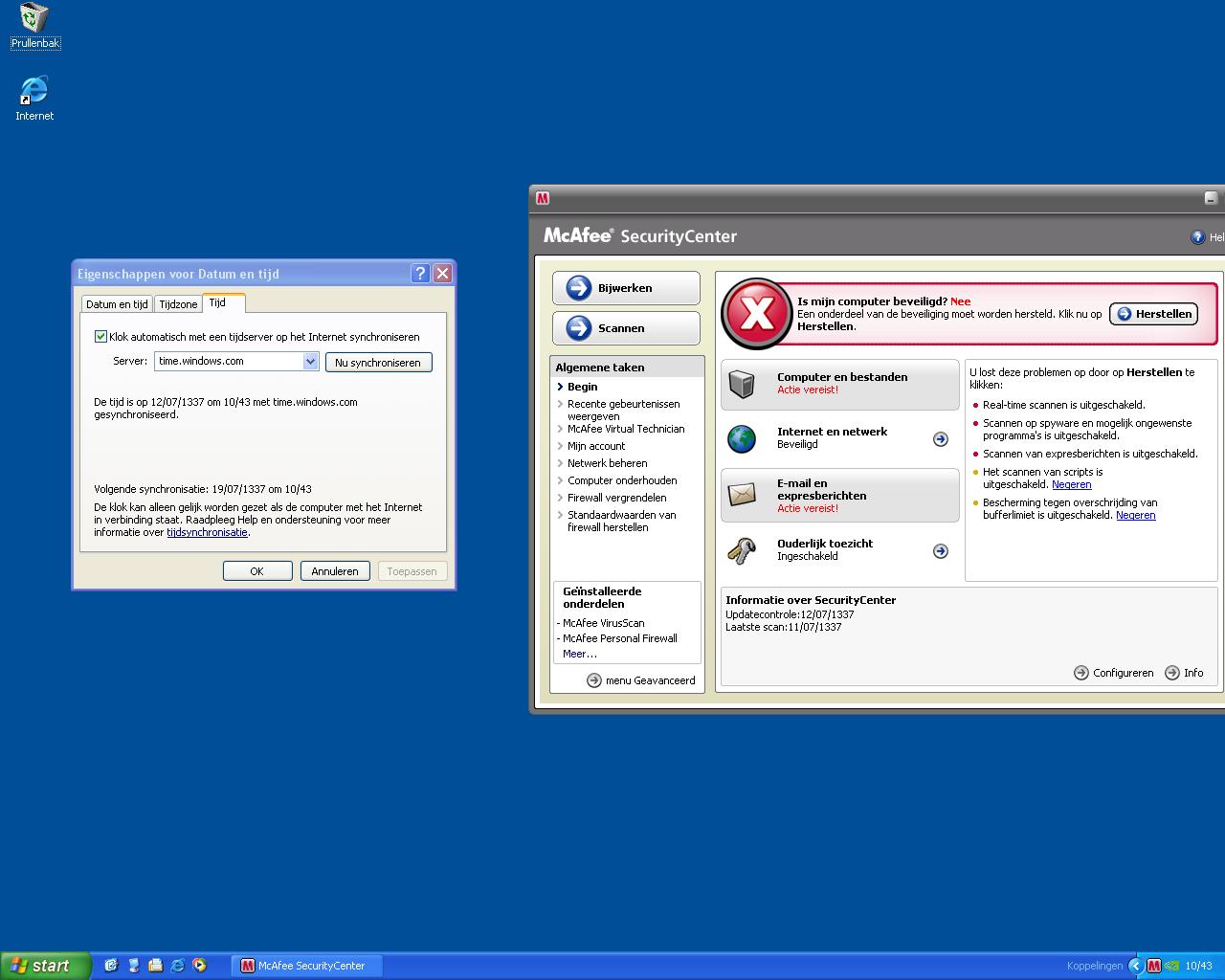The image size is (1225, 980).
Task: Open the Internet Explorer desktop shortcut
Action: click(34, 98)
